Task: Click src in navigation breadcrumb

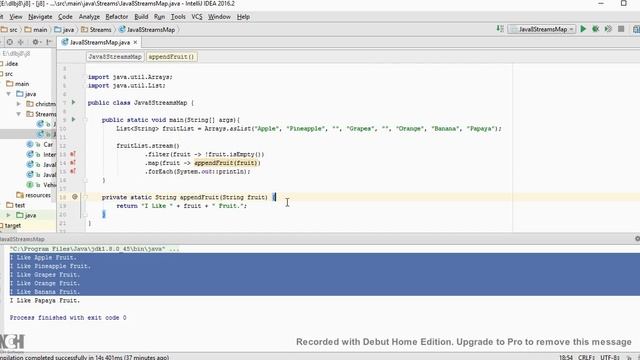Action: (x=9, y=29)
